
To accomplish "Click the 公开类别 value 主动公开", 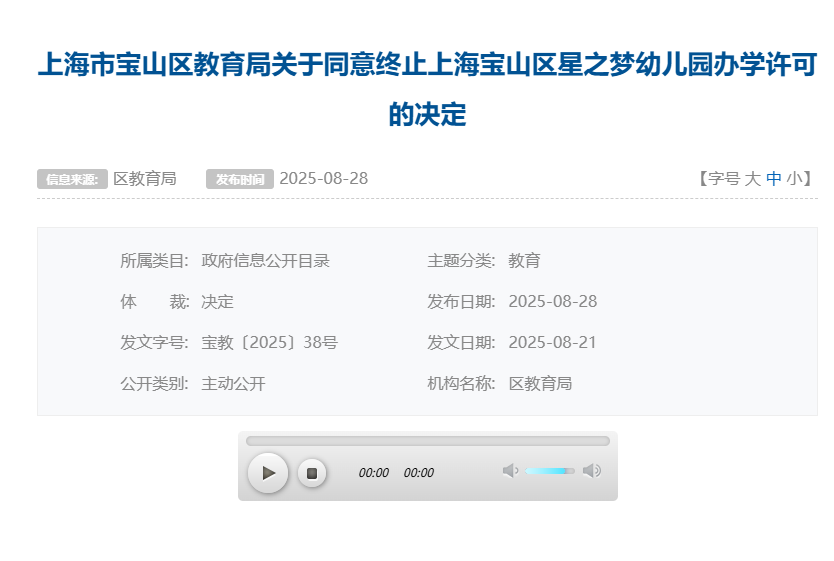I will pos(233,384).
